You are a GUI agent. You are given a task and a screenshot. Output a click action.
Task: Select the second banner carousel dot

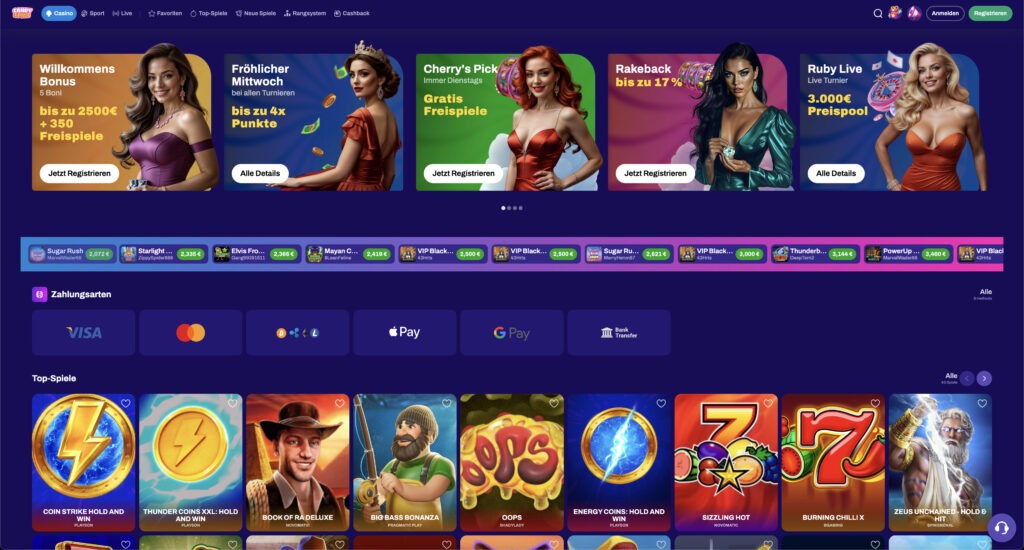(x=509, y=208)
